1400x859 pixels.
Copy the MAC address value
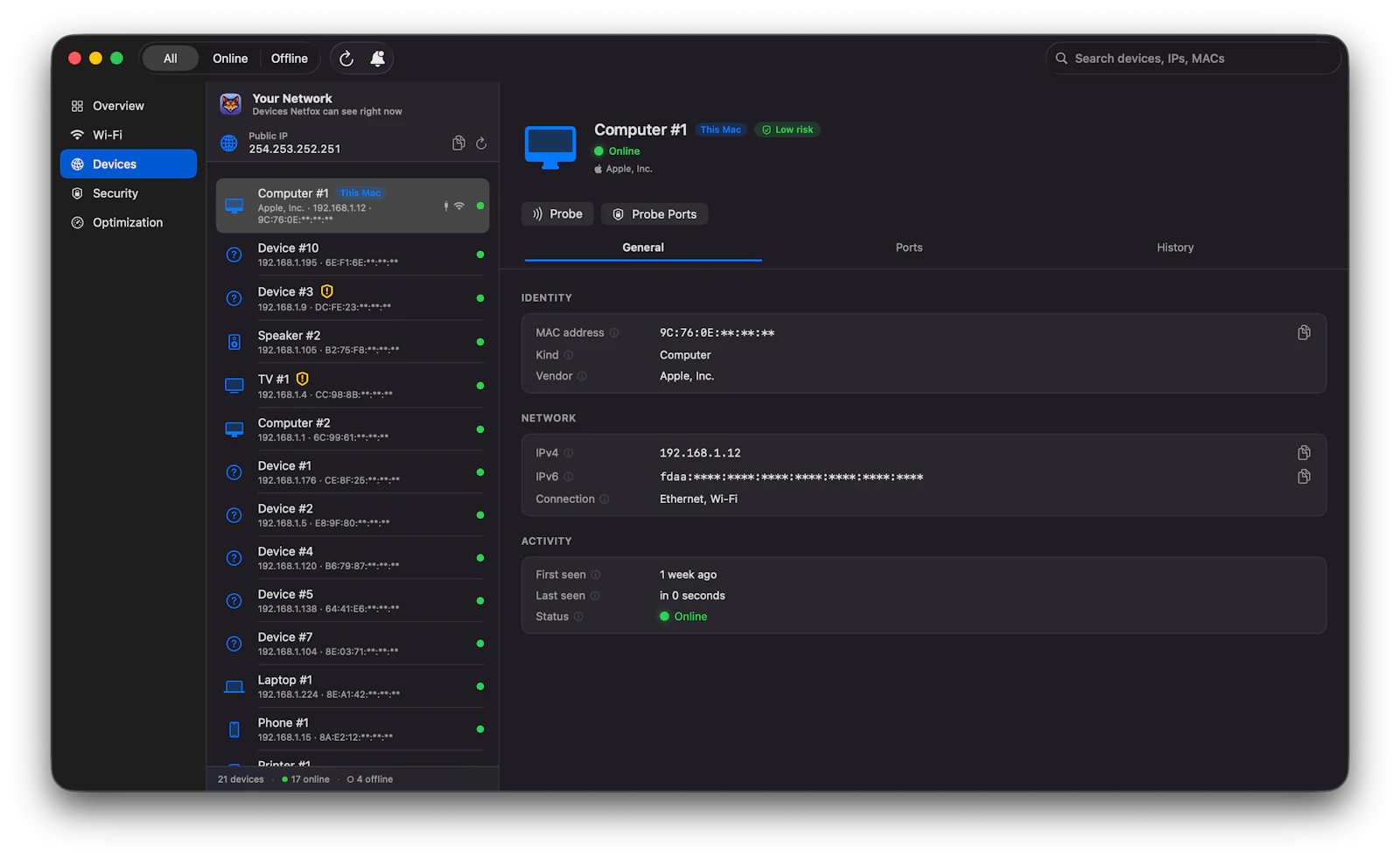[x=1304, y=332]
